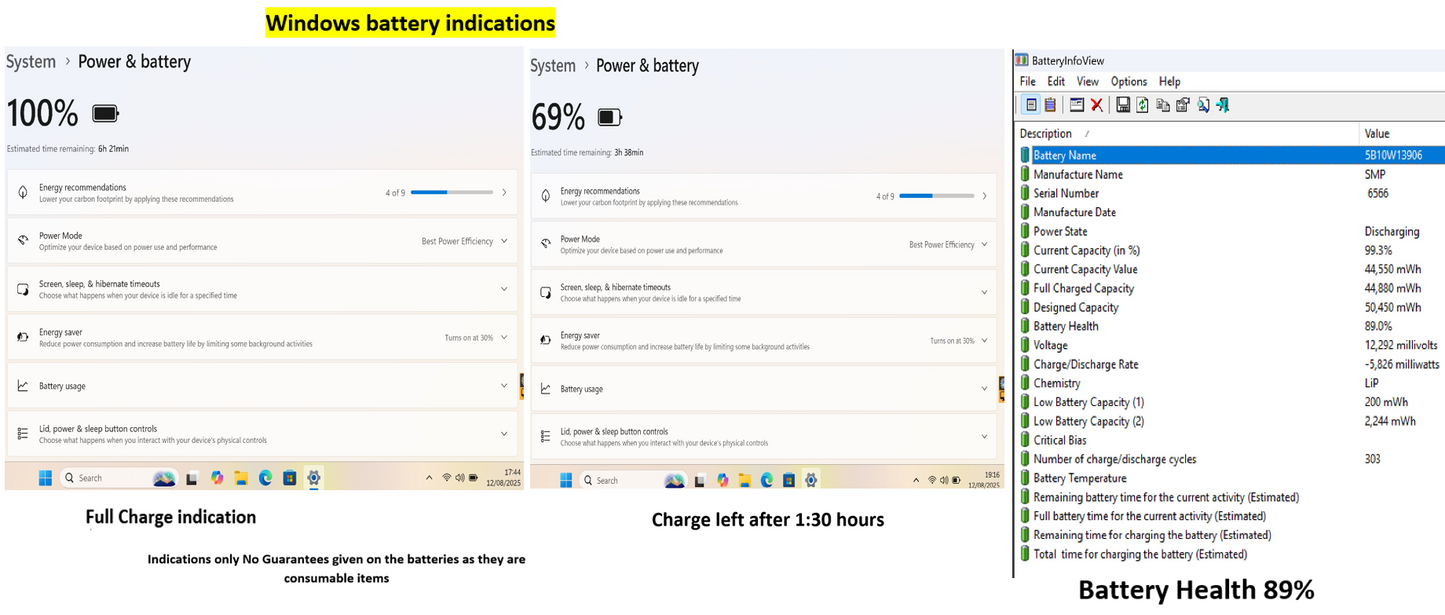Open the Power Mode dropdown in the 100% window
The width and height of the screenshot is (1445, 615).
coord(465,241)
